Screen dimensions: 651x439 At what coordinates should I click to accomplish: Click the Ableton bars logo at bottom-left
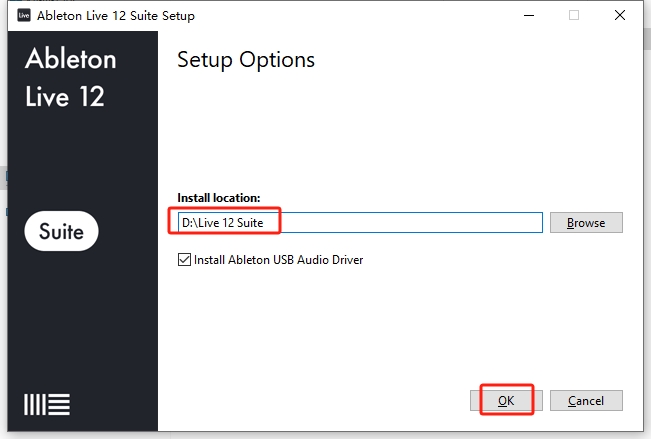point(47,405)
